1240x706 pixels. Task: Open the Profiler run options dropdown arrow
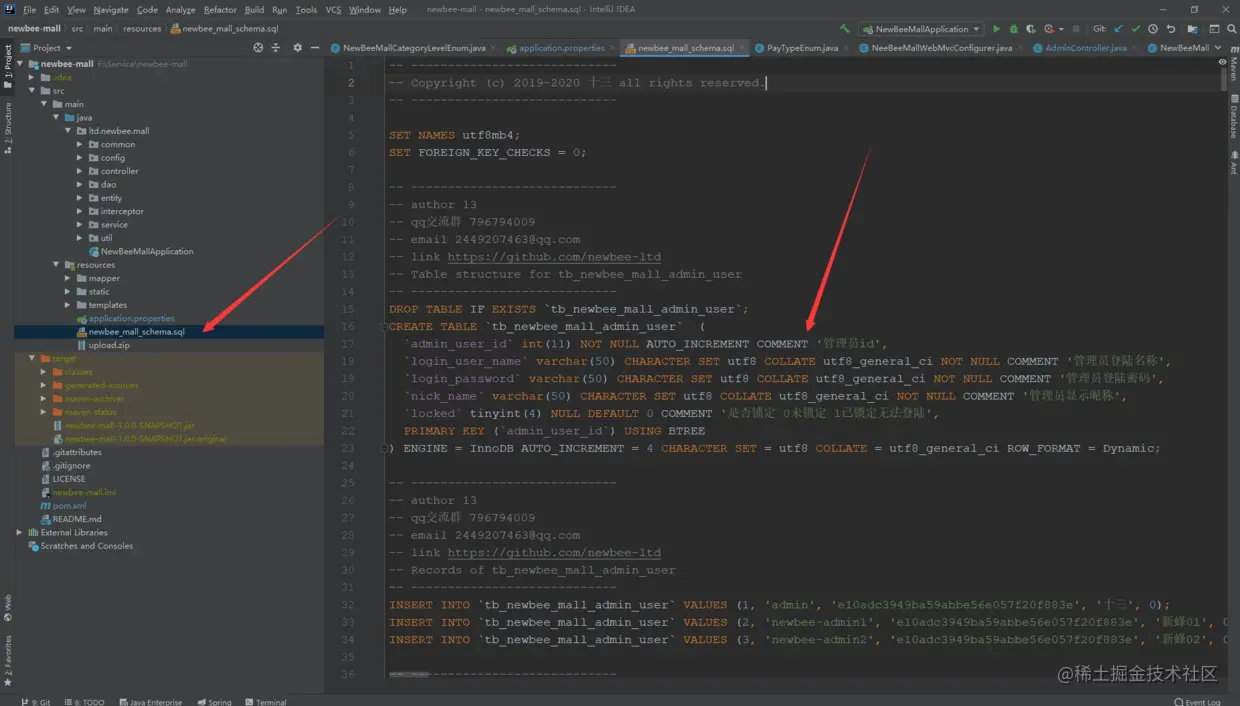(1060, 29)
